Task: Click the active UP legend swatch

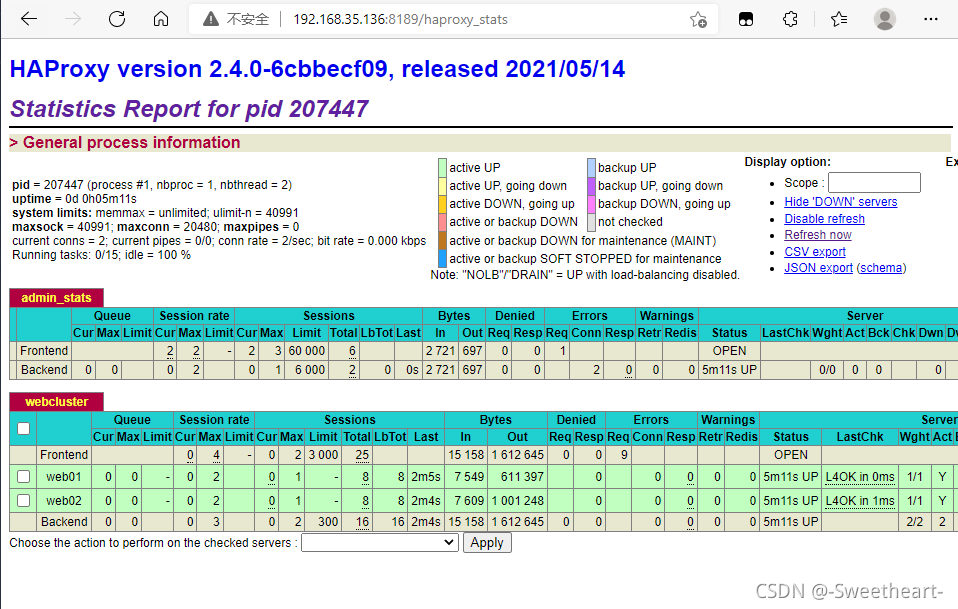Action: 442,167
